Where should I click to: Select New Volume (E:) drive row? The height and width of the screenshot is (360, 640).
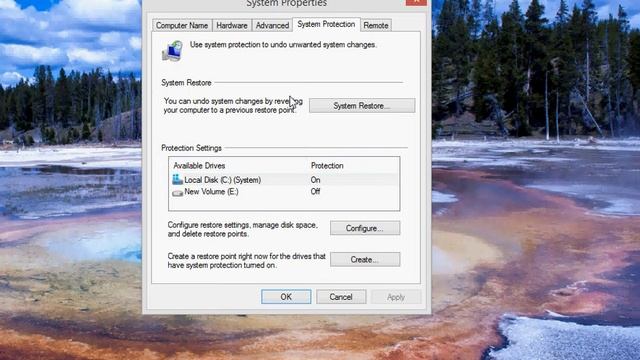coord(284,191)
